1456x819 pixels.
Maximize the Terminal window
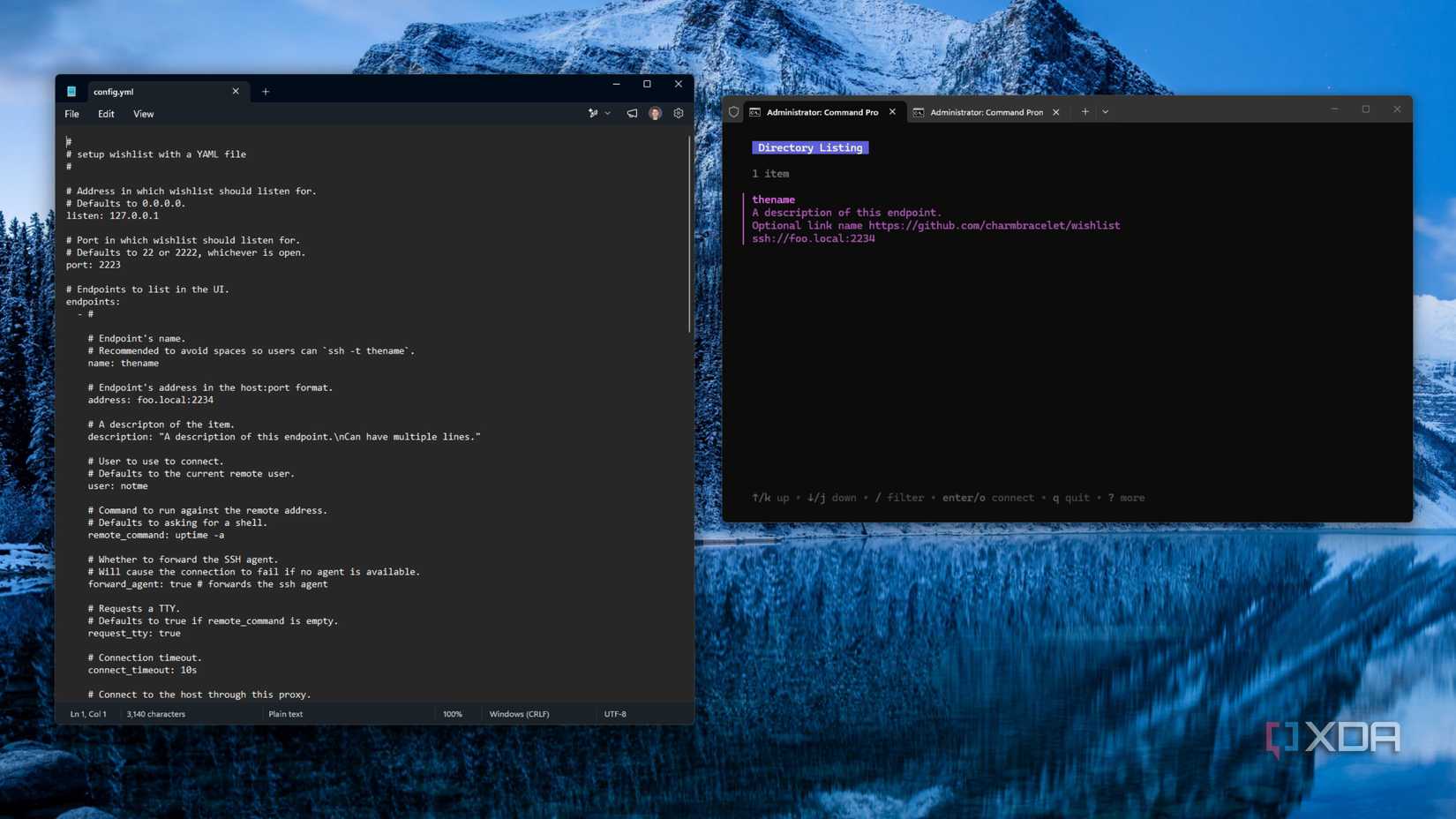(1366, 109)
